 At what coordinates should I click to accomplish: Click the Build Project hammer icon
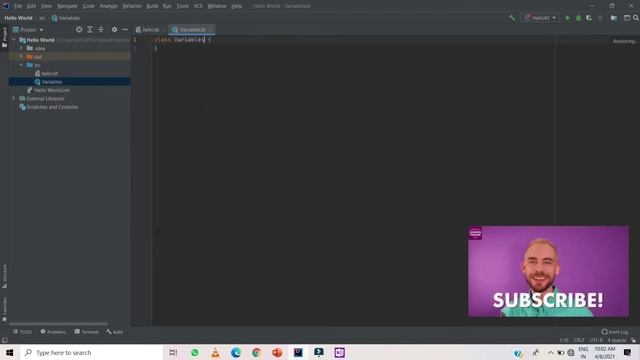point(512,18)
